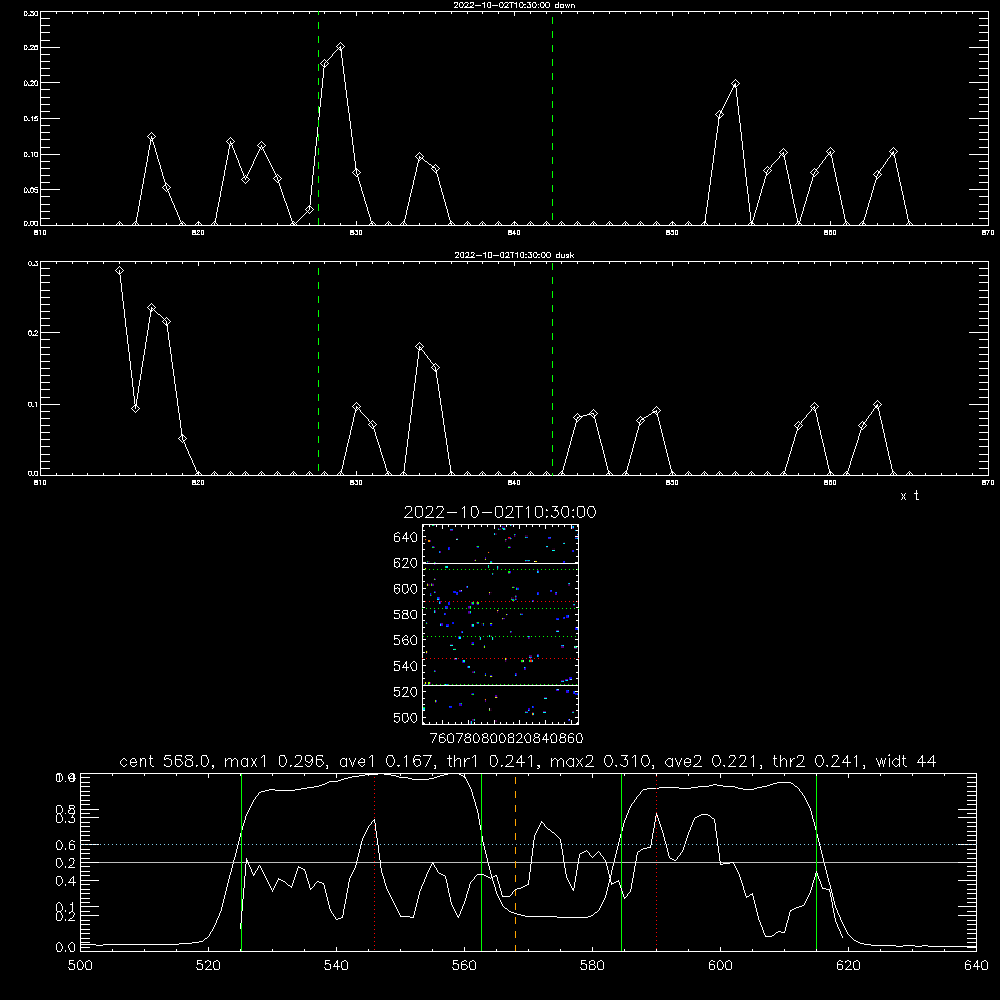Click the red dotted vertical line near 590 in bottom plot

click(x=656, y=862)
